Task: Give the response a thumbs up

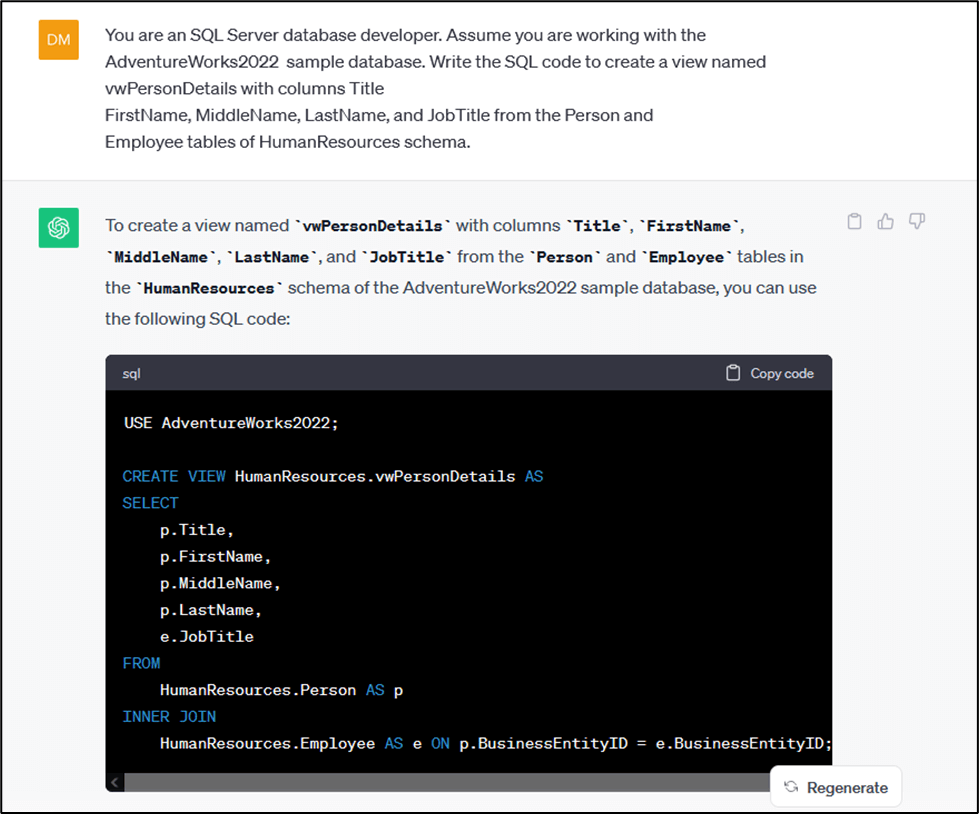Action: [x=885, y=222]
